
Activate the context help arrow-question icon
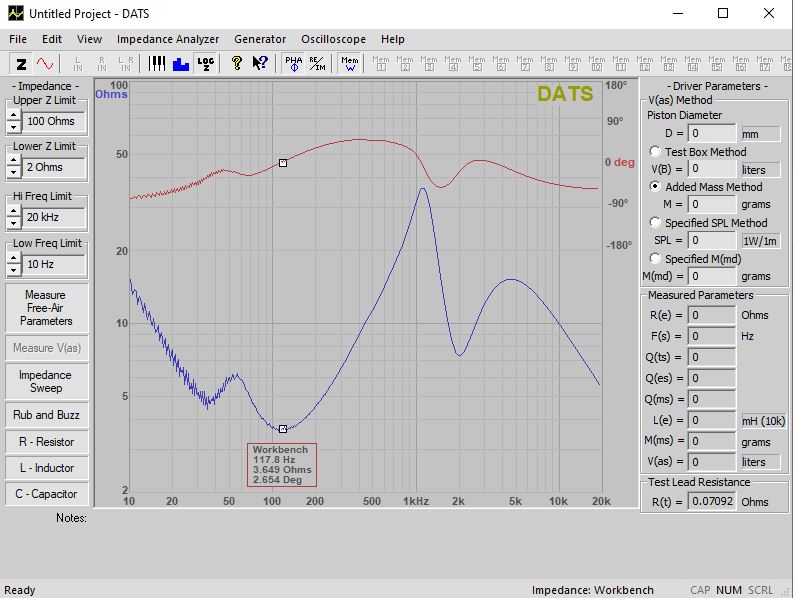coord(260,64)
